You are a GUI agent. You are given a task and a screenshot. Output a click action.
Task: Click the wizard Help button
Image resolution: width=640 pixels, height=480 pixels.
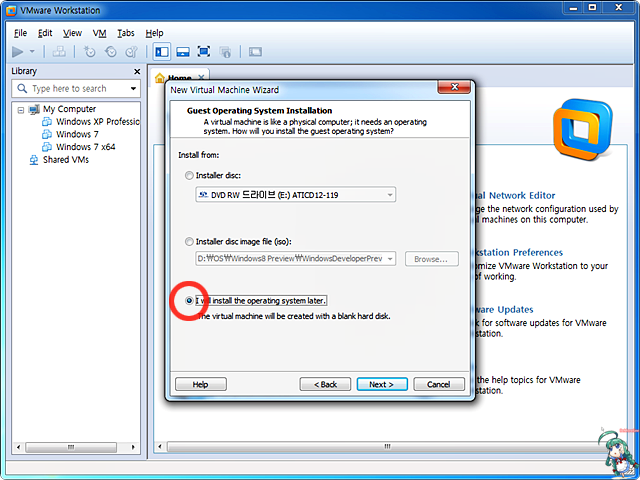[x=201, y=384]
